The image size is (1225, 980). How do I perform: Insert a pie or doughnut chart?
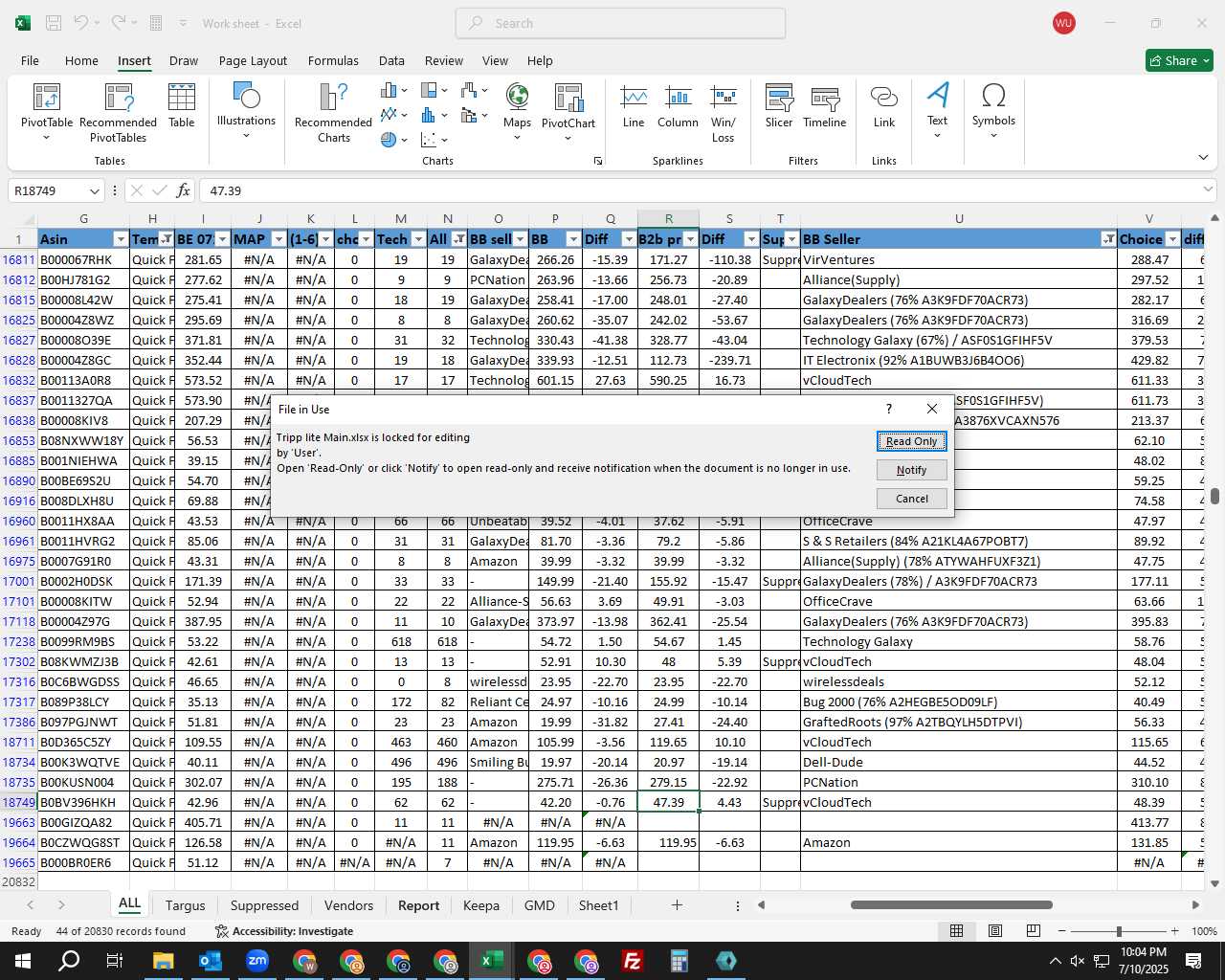pyautogui.click(x=393, y=140)
